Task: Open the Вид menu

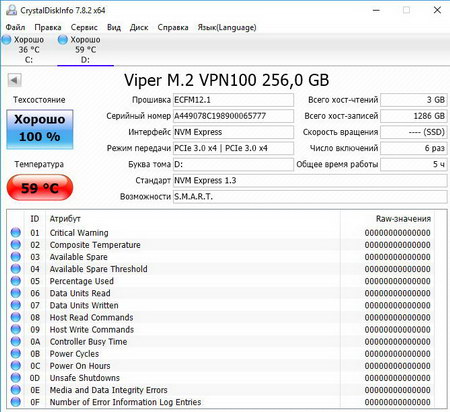Action: [114, 27]
